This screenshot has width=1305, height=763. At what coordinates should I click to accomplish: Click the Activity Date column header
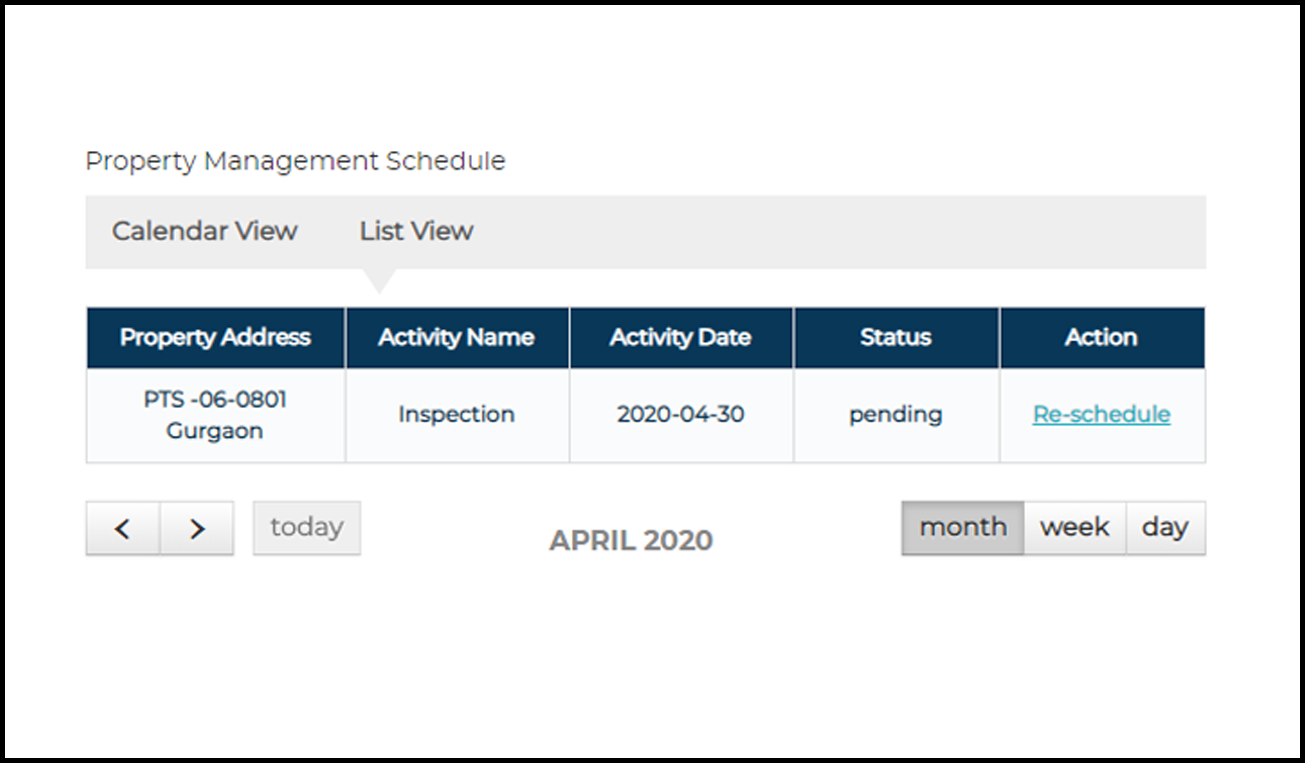tap(681, 338)
